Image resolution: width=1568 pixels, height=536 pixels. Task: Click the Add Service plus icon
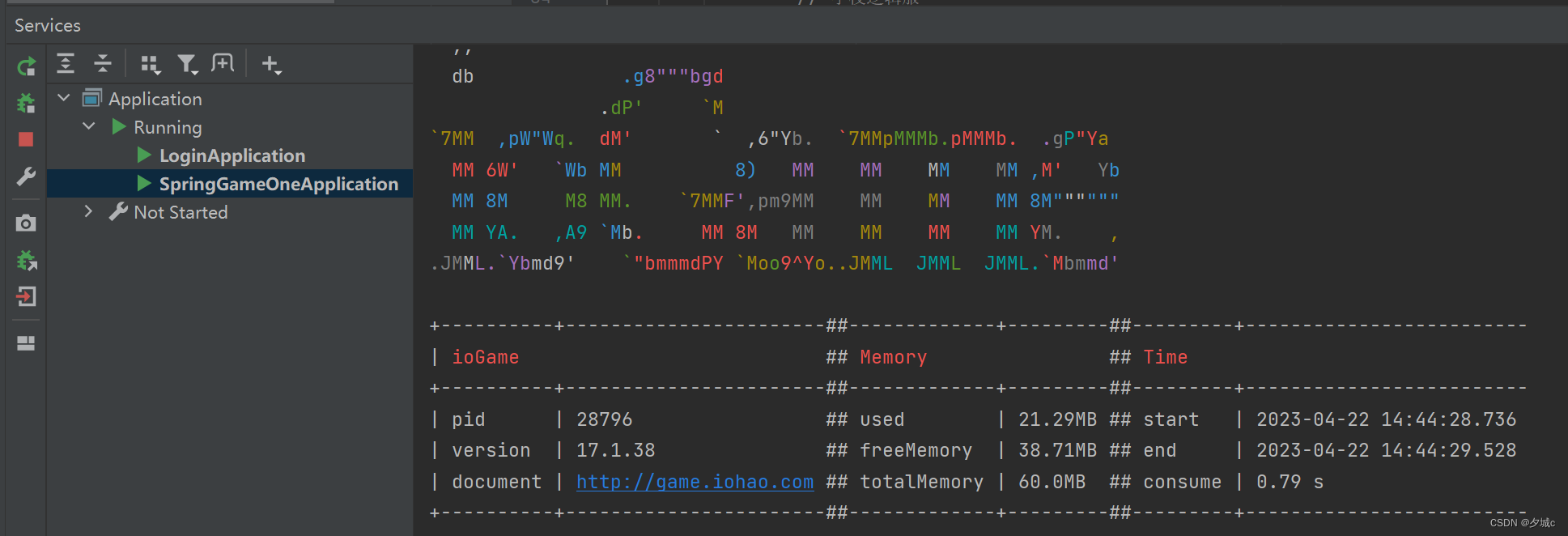tap(271, 64)
